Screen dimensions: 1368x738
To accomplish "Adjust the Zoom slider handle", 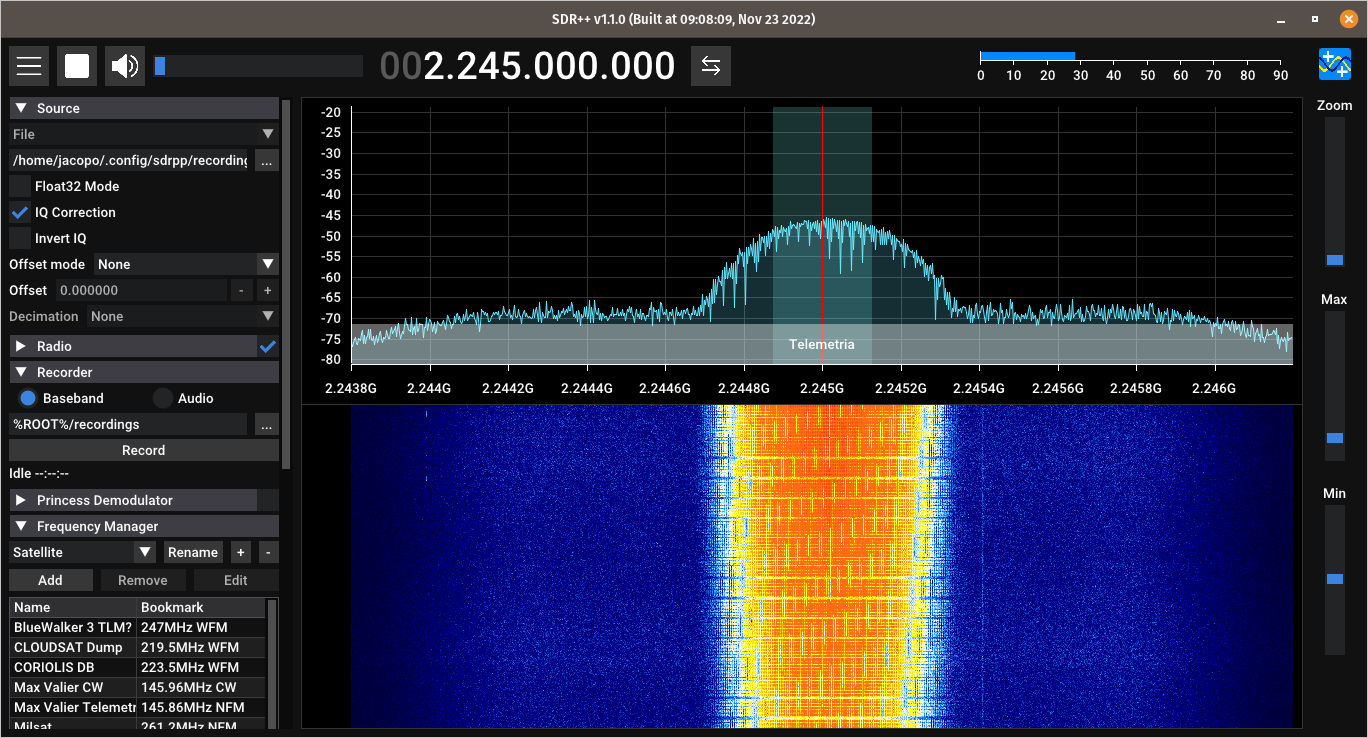I will coord(1335,260).
